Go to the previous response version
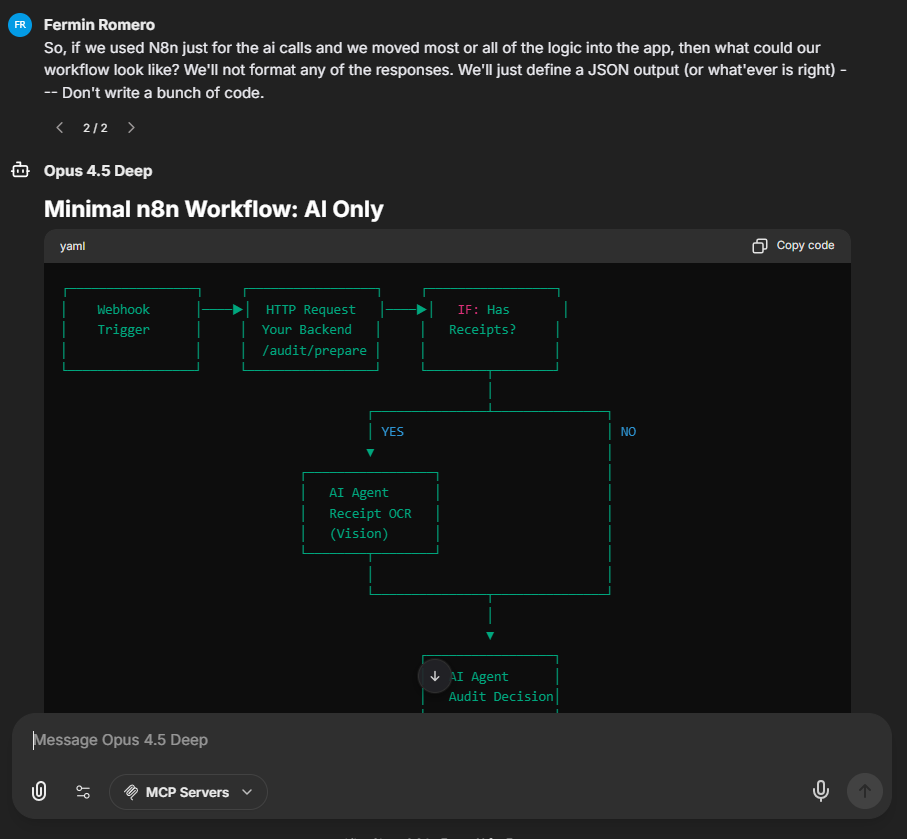 pyautogui.click(x=60, y=128)
